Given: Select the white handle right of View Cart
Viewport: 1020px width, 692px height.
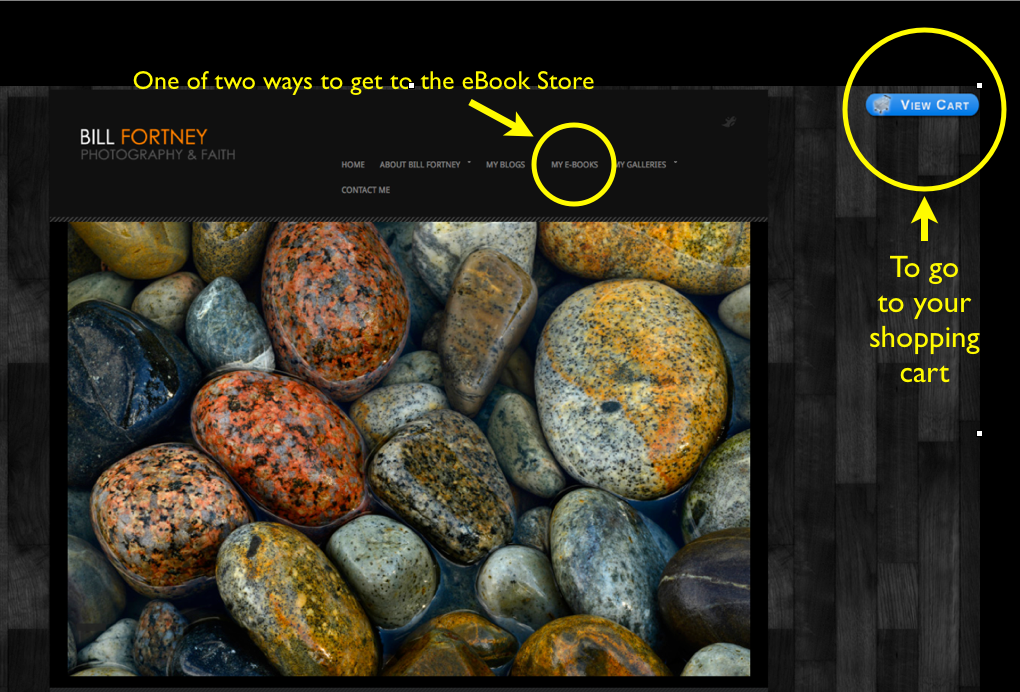Looking at the screenshot, I should pos(979,85).
